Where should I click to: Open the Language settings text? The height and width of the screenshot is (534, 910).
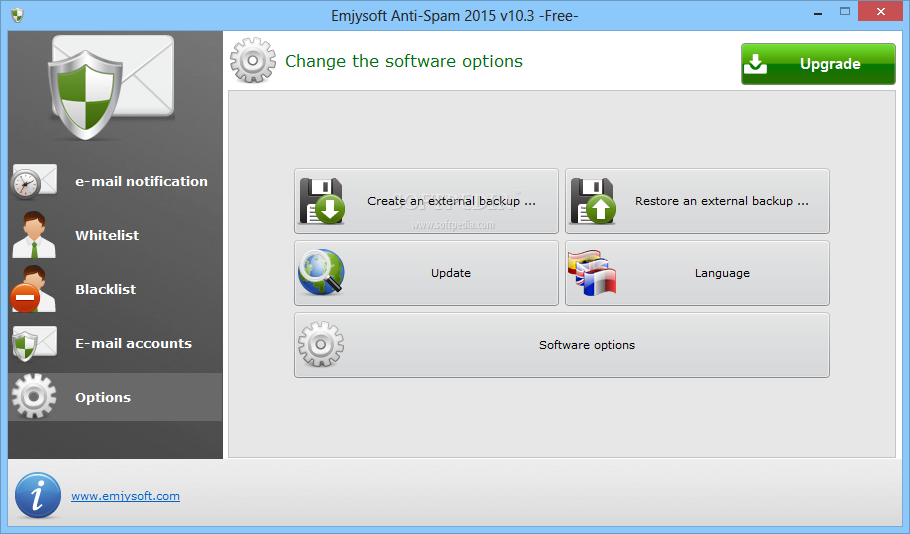pos(723,273)
